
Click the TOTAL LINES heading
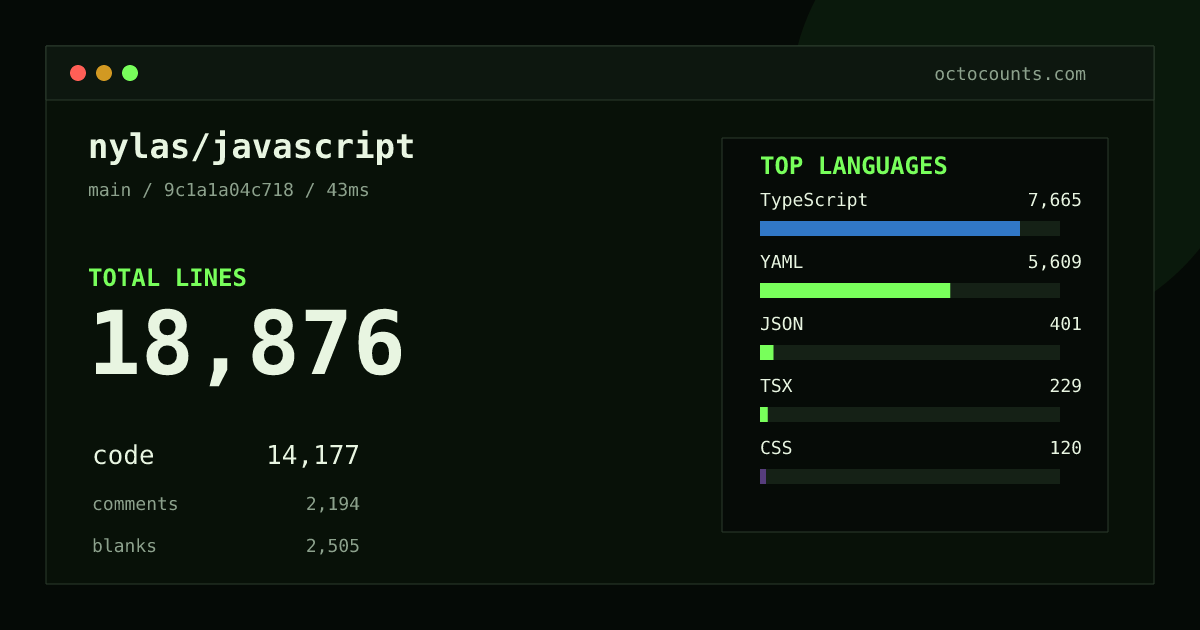point(167,278)
